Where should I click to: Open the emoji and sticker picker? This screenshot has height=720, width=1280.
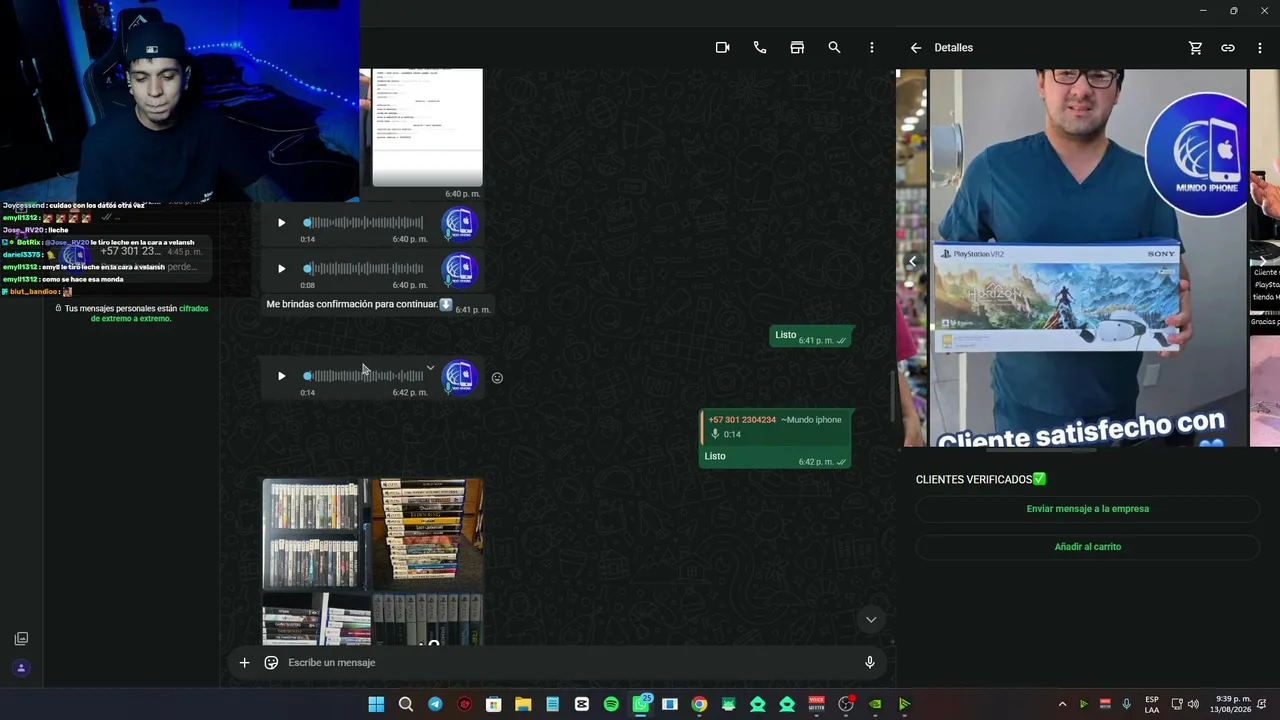point(271,663)
